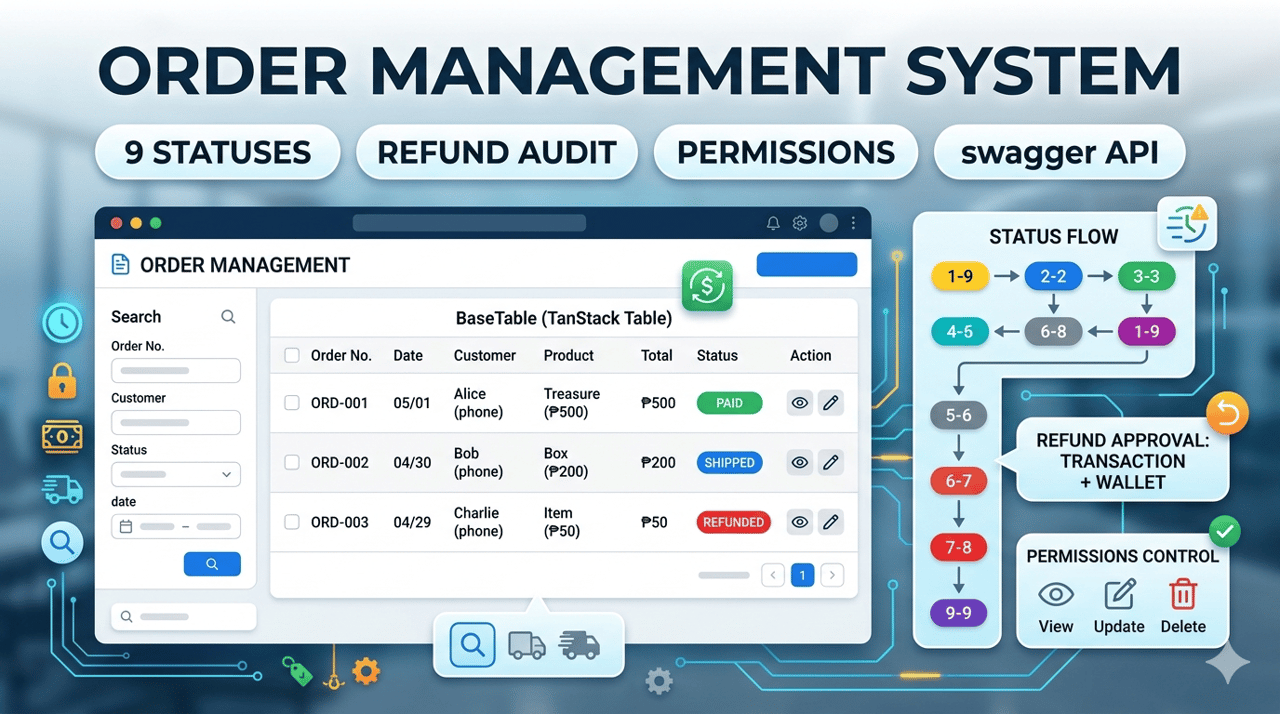Viewport: 1280px width, 714px height.
Task: Click the delivery truck icon in left sidebar
Action: tap(62, 490)
